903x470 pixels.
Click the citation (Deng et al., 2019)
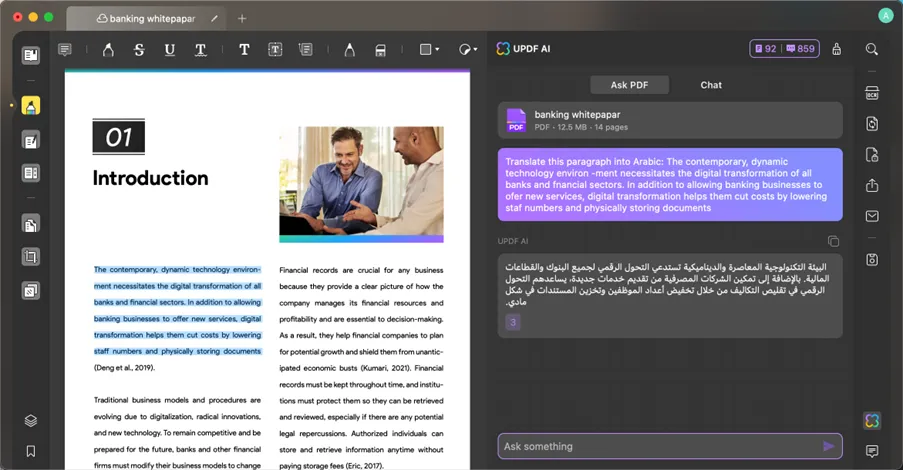click(x=124, y=367)
